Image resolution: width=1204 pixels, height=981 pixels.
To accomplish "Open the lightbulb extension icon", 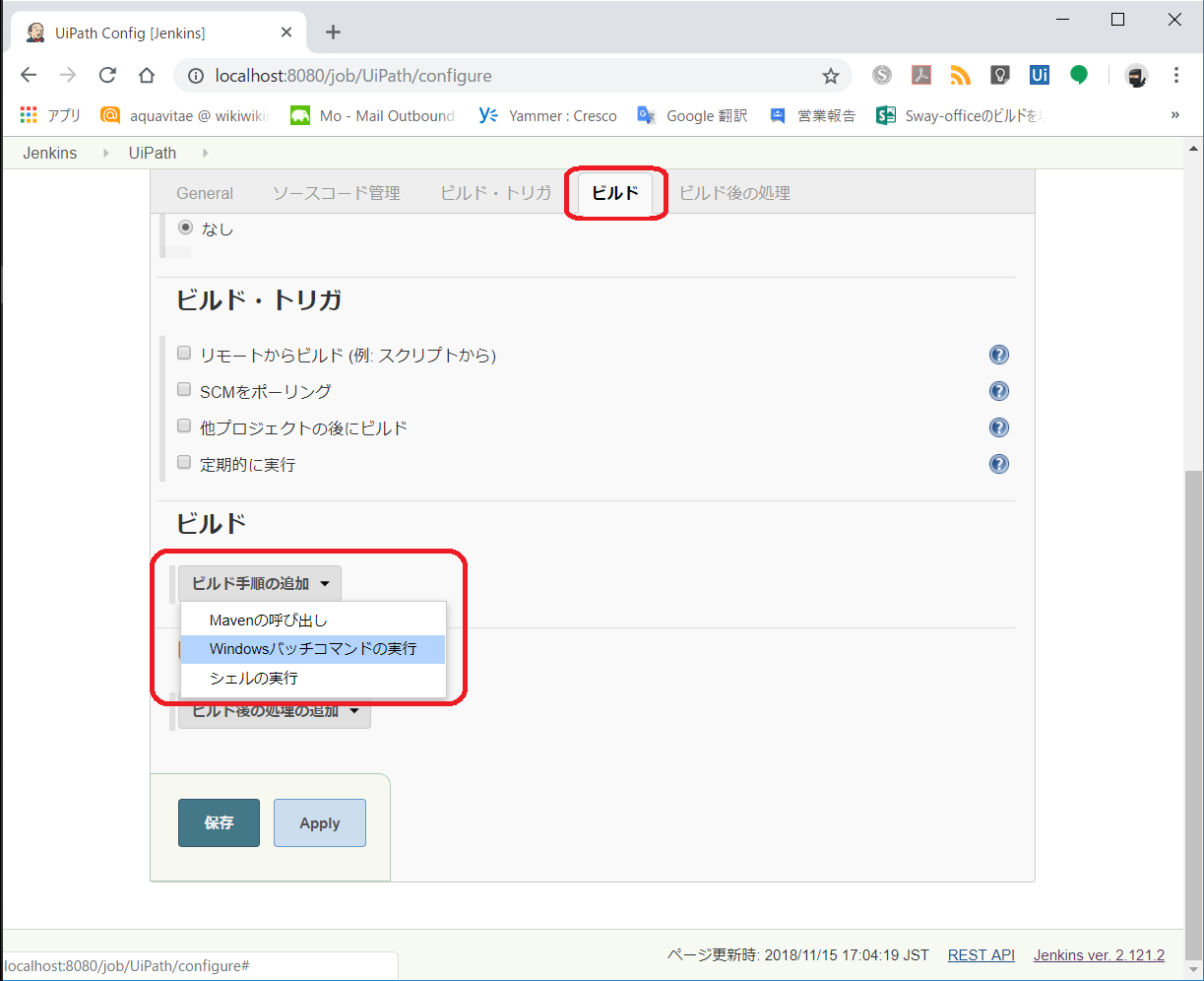I will 1000,75.
